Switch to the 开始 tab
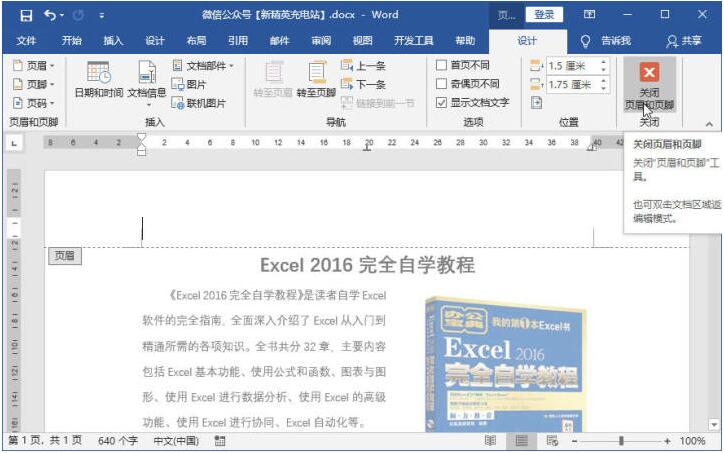724x453 pixels. coord(72,41)
